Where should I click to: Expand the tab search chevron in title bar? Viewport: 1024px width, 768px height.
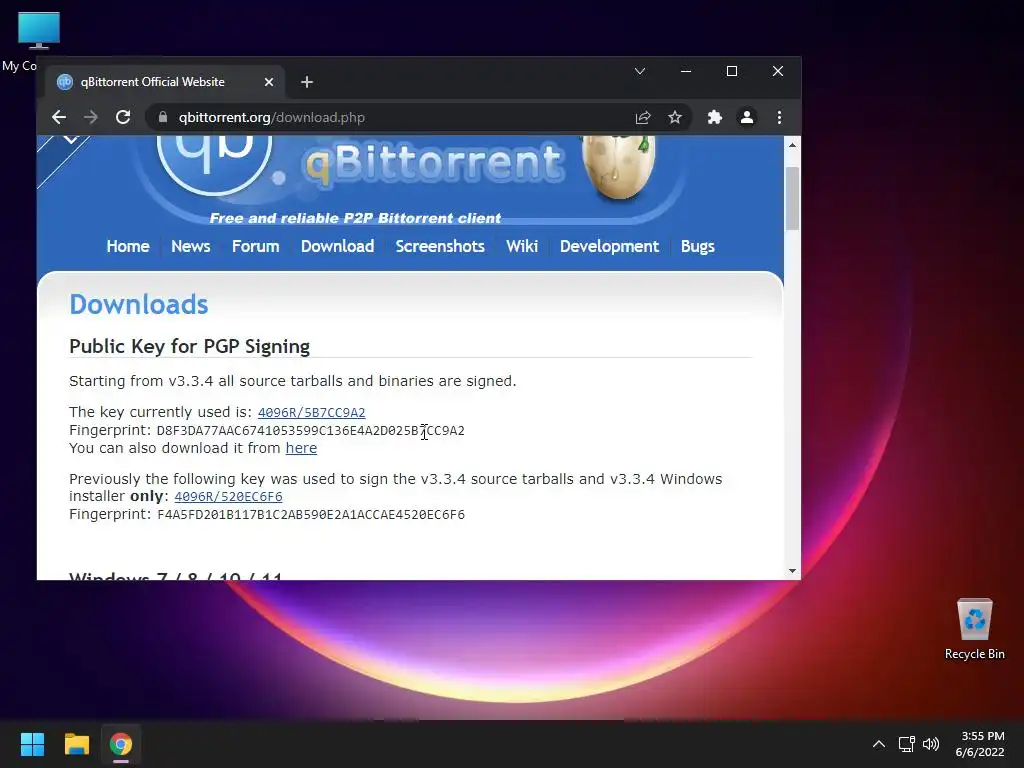point(640,71)
